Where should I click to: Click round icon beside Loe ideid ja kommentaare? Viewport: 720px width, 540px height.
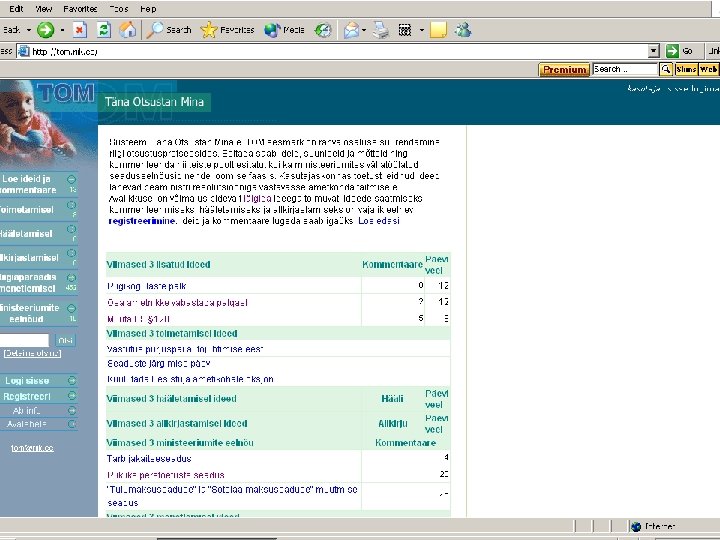72,179
